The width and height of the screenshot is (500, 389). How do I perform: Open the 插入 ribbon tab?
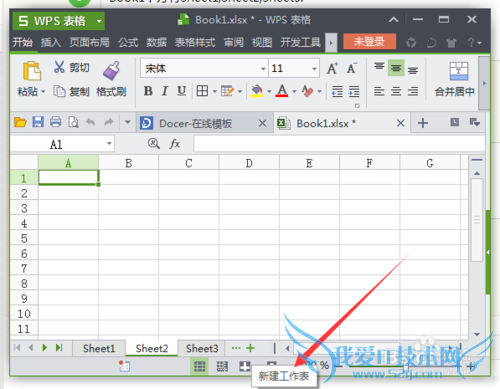pyautogui.click(x=51, y=42)
